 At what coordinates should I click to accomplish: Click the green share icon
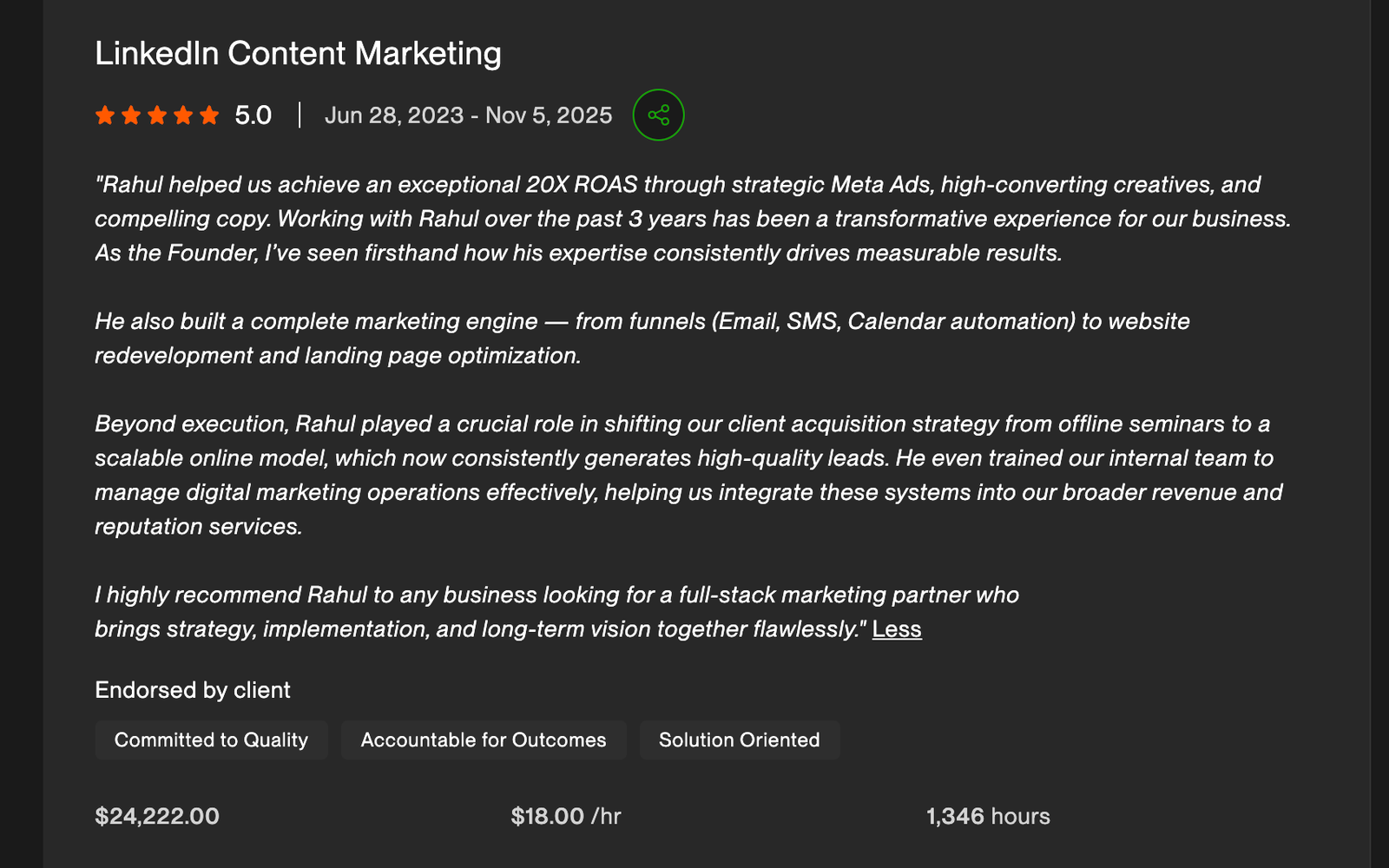pos(658,115)
